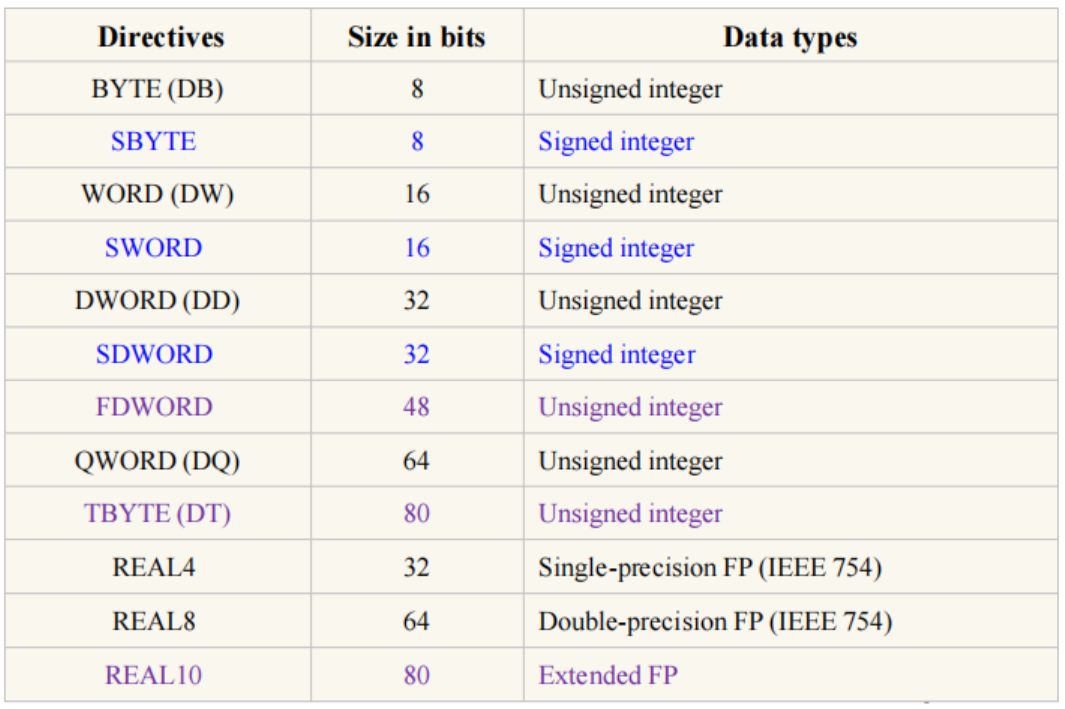The height and width of the screenshot is (709, 1065).
Task: Click the Data types column header
Action: 790,38
